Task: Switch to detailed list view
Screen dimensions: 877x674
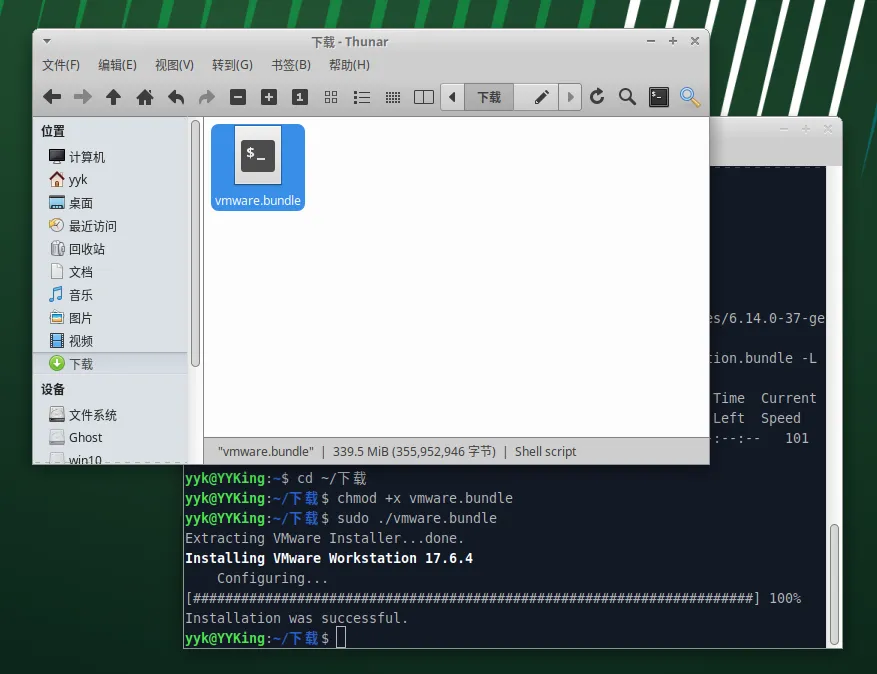Action: (x=362, y=97)
